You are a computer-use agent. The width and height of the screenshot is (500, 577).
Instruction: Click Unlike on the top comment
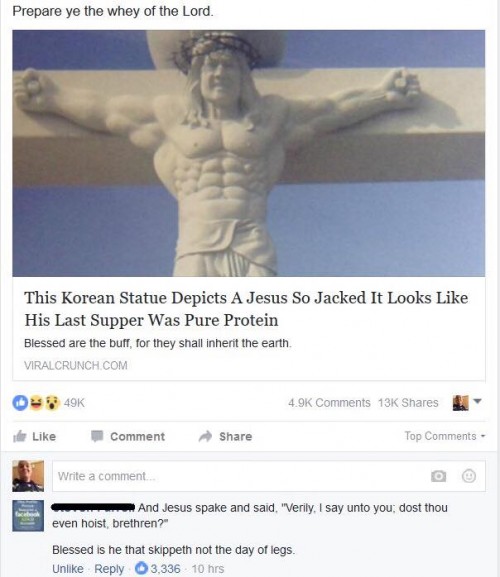tap(67, 569)
